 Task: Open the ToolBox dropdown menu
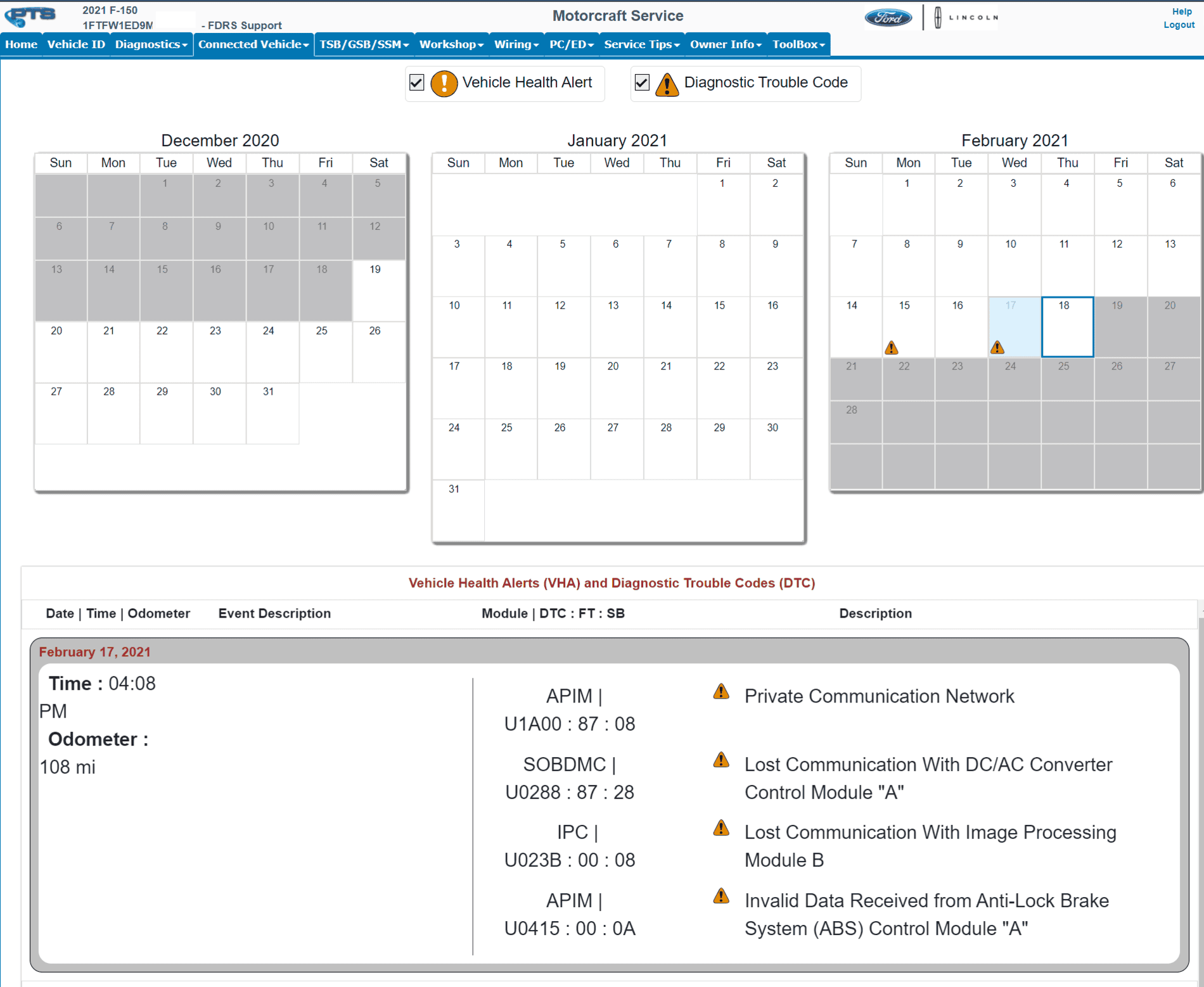pyautogui.click(x=798, y=44)
